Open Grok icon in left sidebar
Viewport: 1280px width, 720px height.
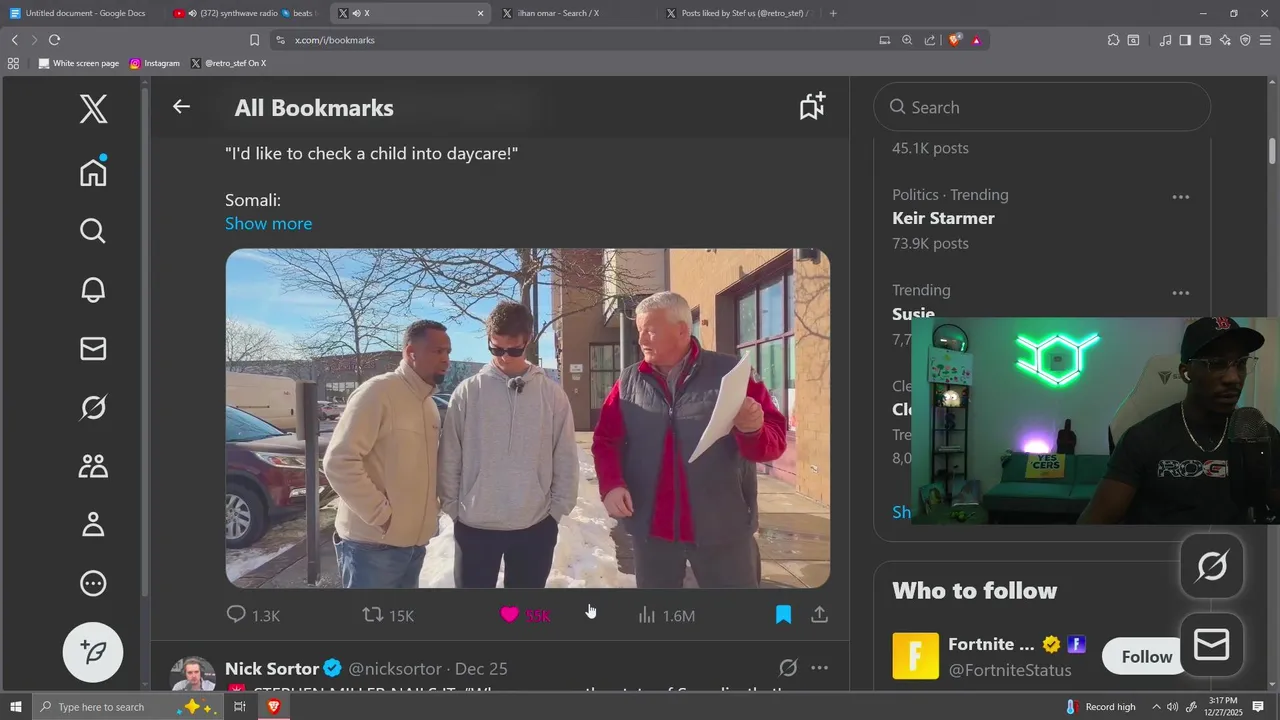(x=93, y=407)
